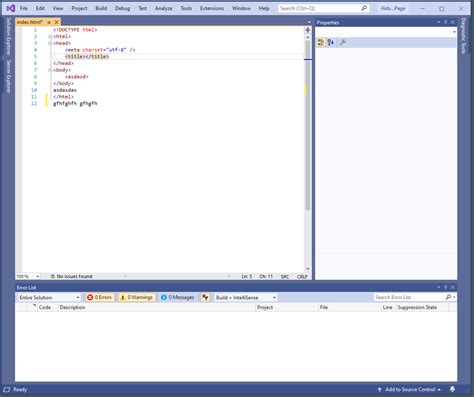
Task: Click the Property Pages wrench icon
Action: pyautogui.click(x=342, y=42)
